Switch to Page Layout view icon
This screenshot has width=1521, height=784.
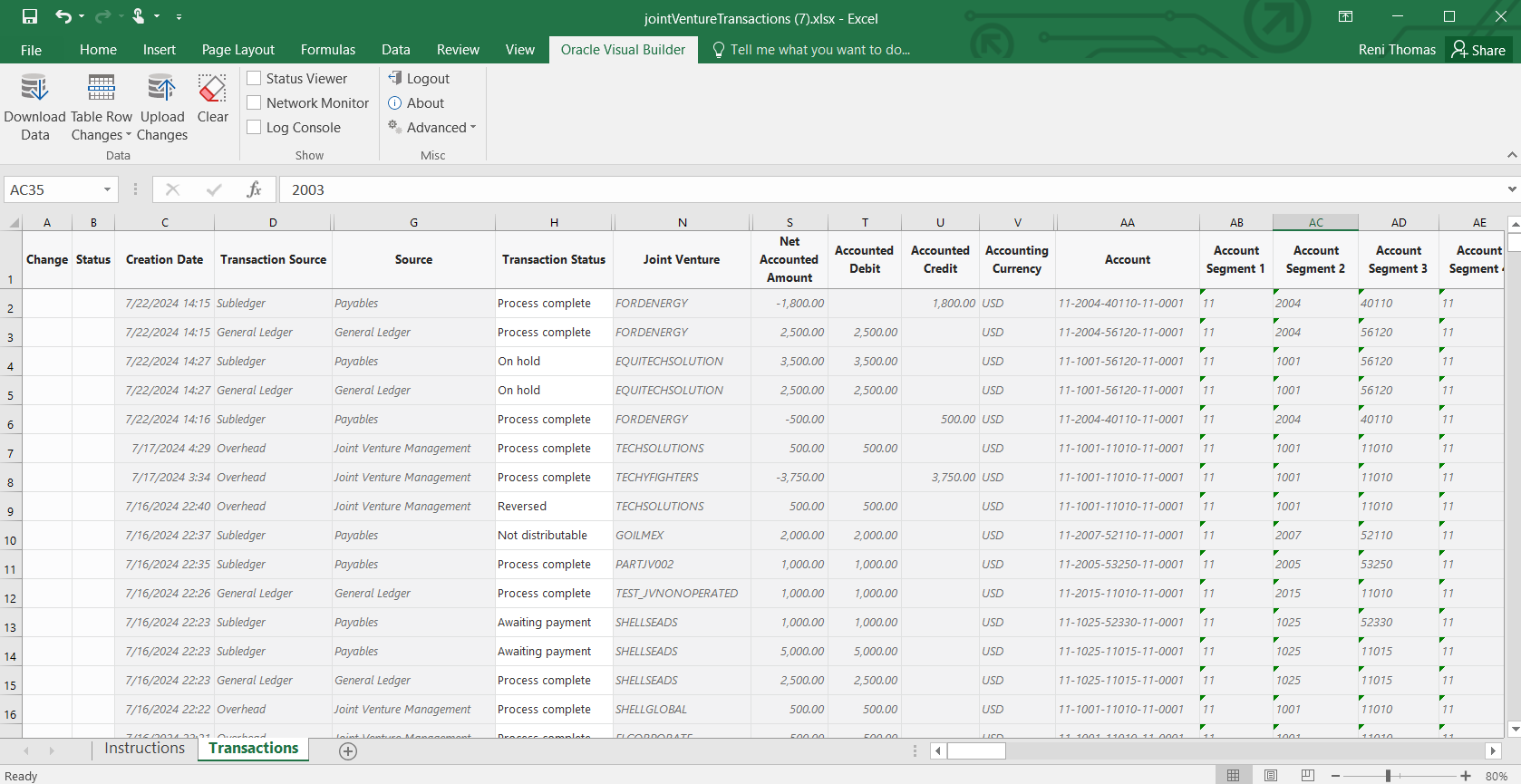[1271, 776]
